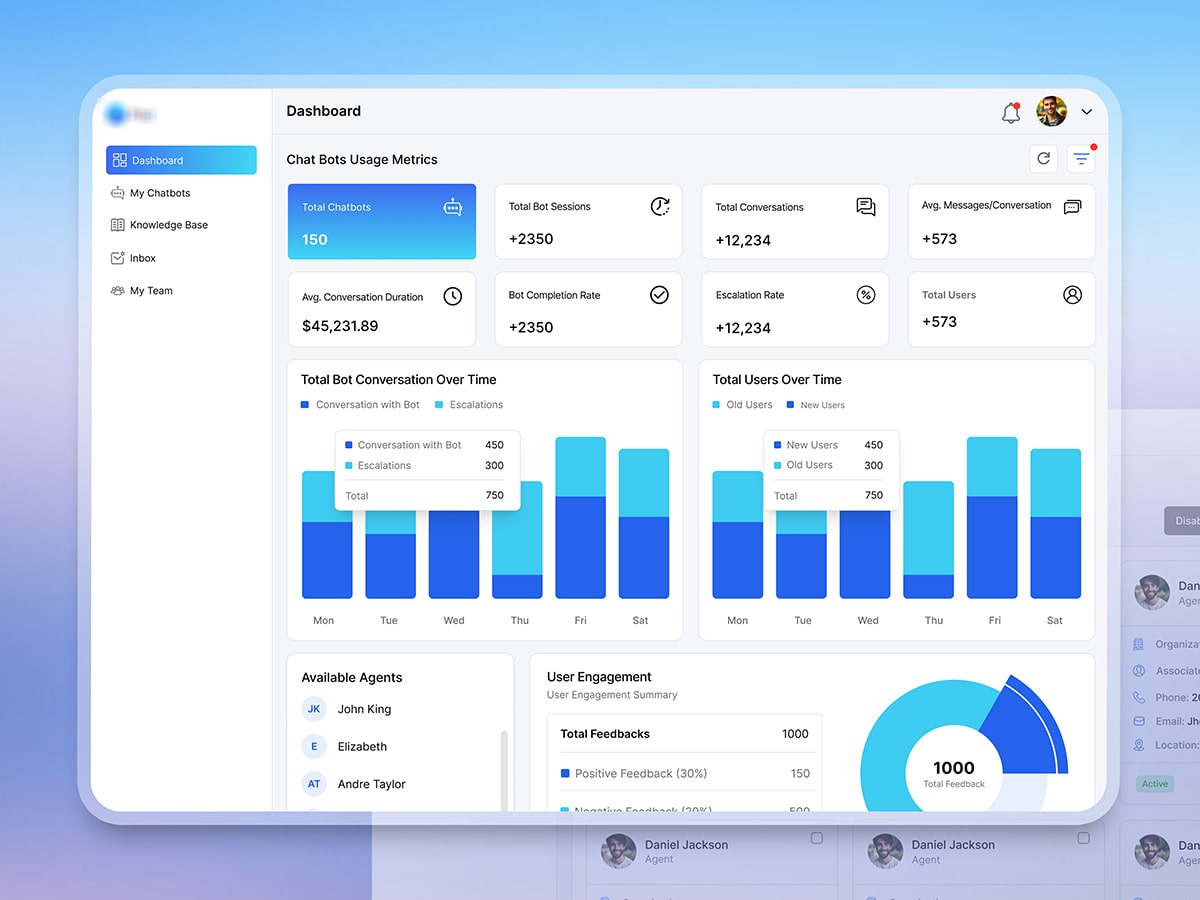Click the JK avatar badge
1200x900 pixels.
(314, 709)
